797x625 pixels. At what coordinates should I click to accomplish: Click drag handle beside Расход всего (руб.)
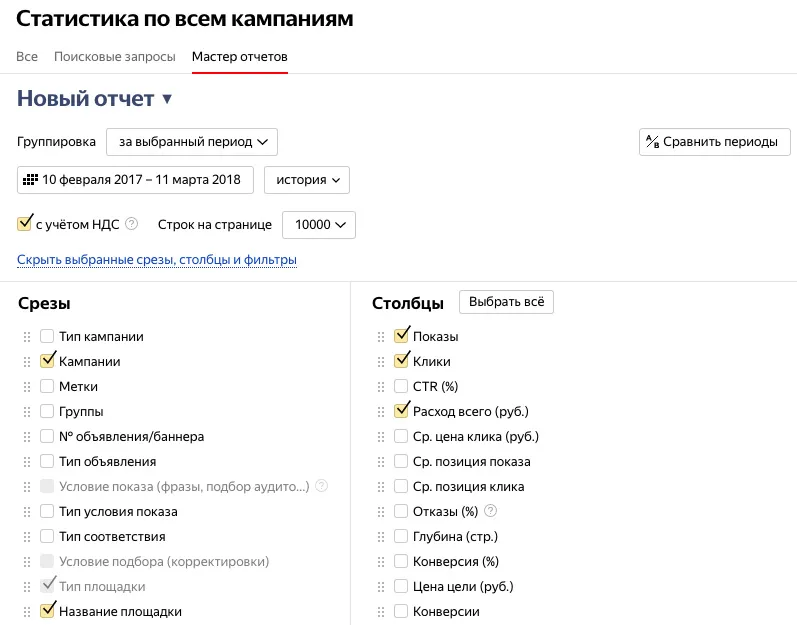[381, 412]
